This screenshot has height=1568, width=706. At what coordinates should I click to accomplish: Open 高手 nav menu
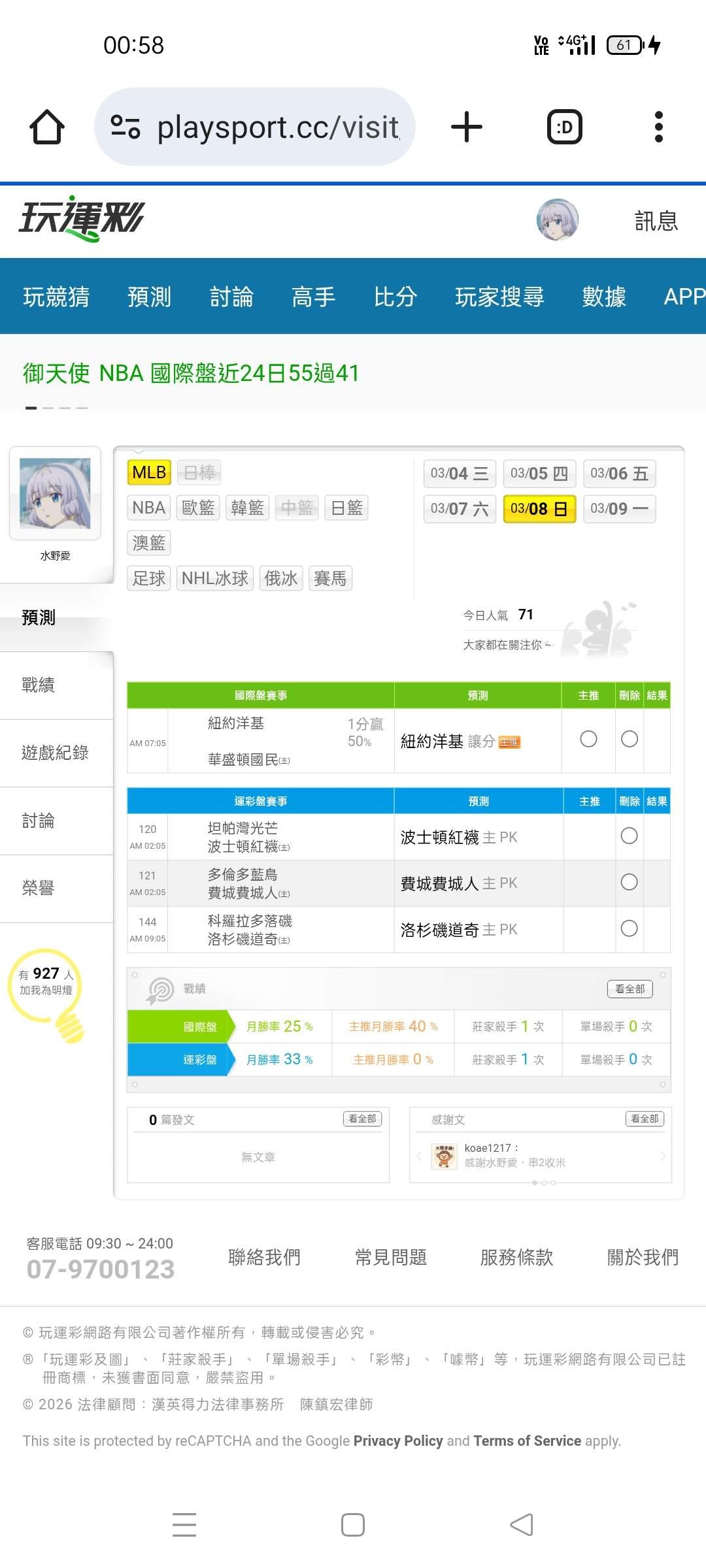coord(313,297)
